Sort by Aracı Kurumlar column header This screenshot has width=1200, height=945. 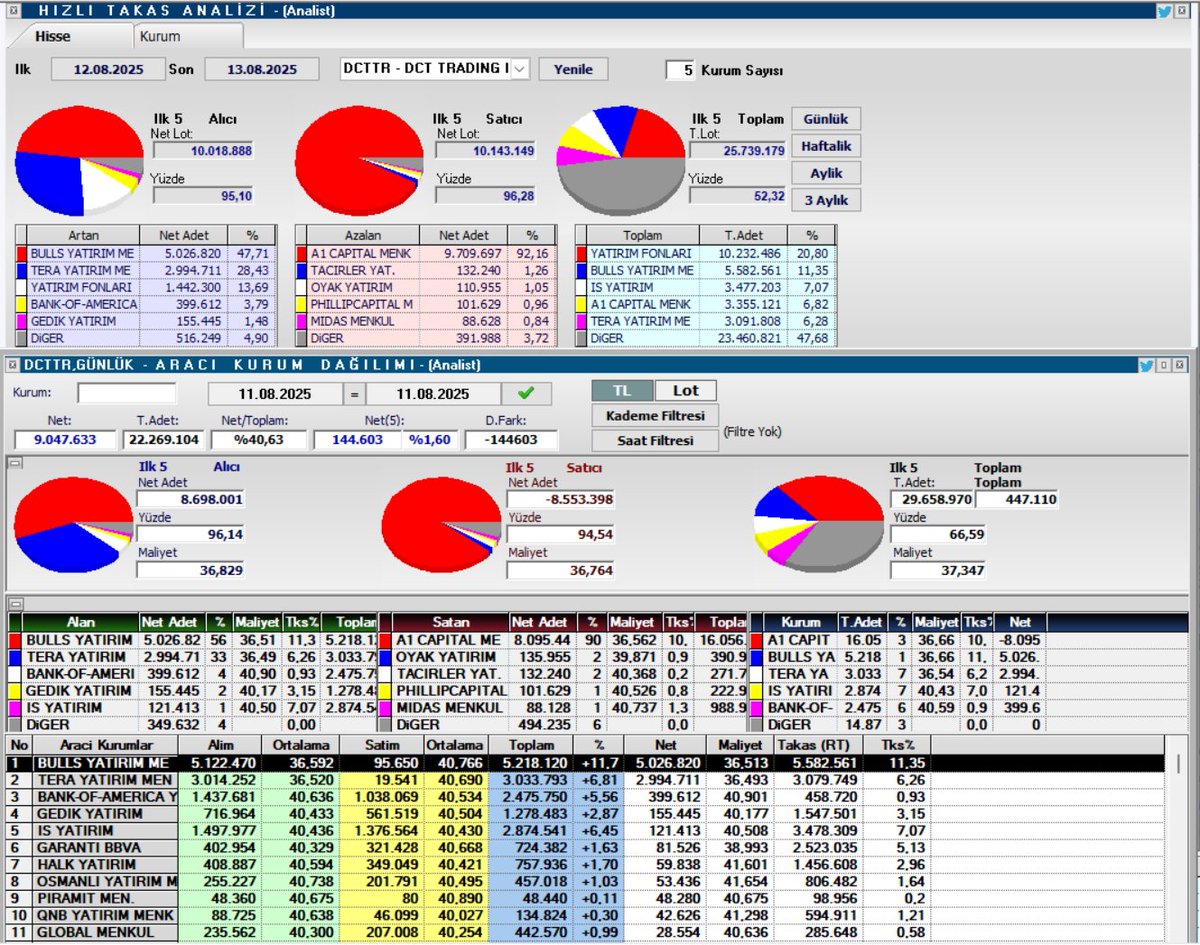[105, 745]
